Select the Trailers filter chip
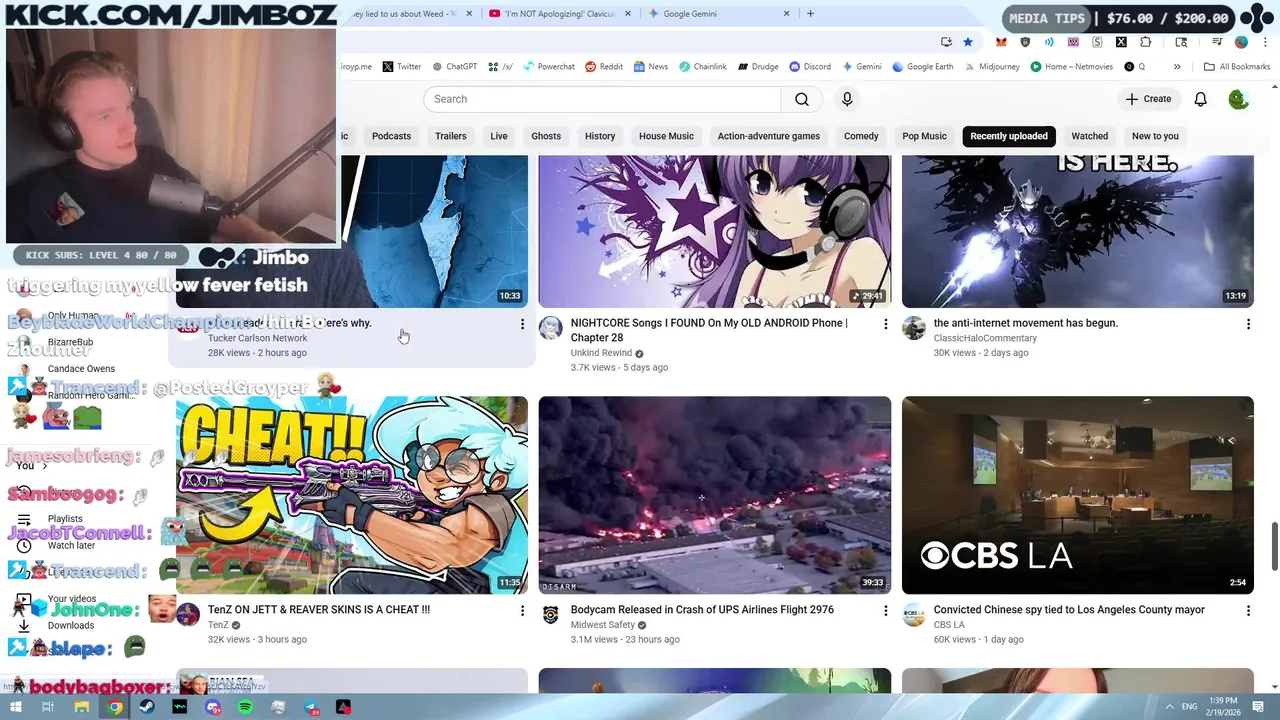Viewport: 1280px width, 720px height. 450,136
